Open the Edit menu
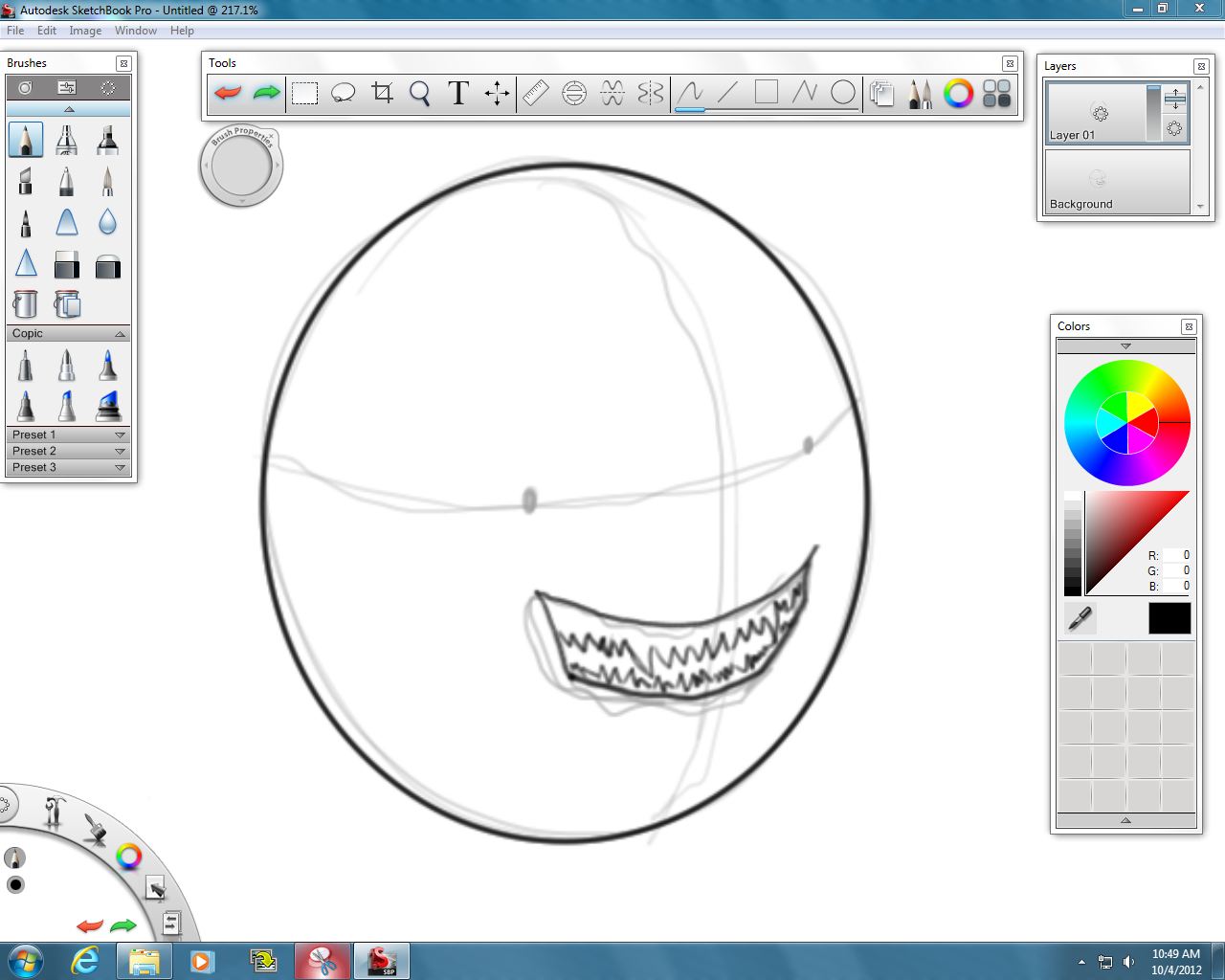Screen dimensions: 1225x980 click(47, 31)
